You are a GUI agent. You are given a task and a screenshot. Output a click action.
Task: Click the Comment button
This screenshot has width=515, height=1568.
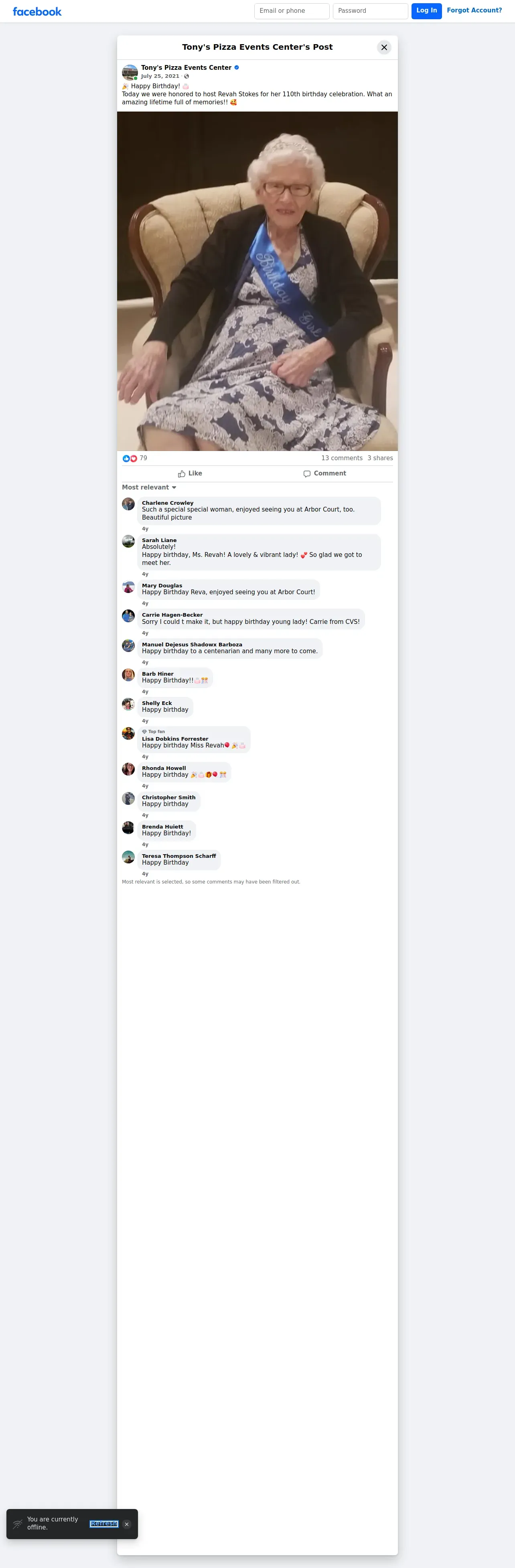click(x=325, y=473)
